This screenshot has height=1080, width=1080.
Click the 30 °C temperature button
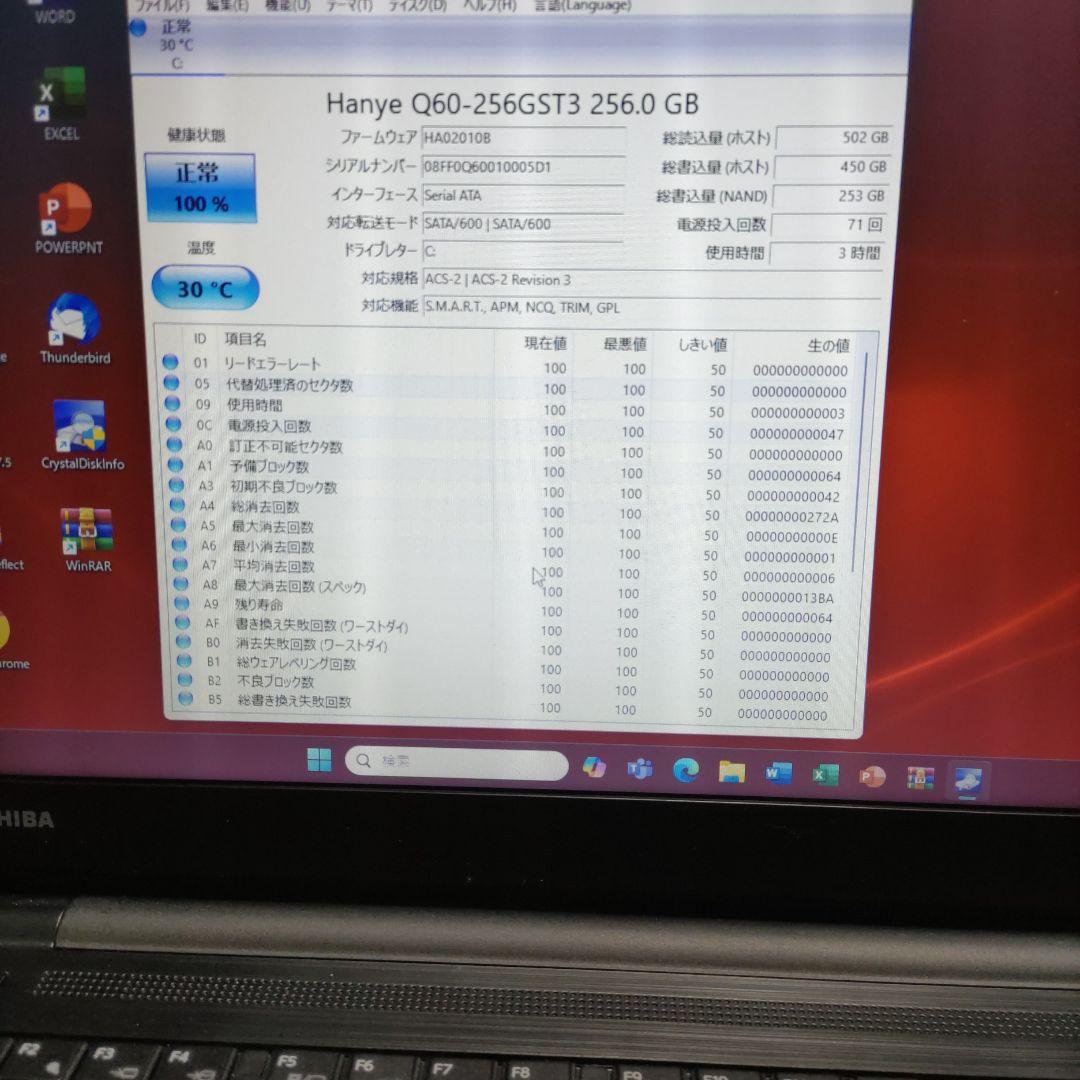point(205,288)
